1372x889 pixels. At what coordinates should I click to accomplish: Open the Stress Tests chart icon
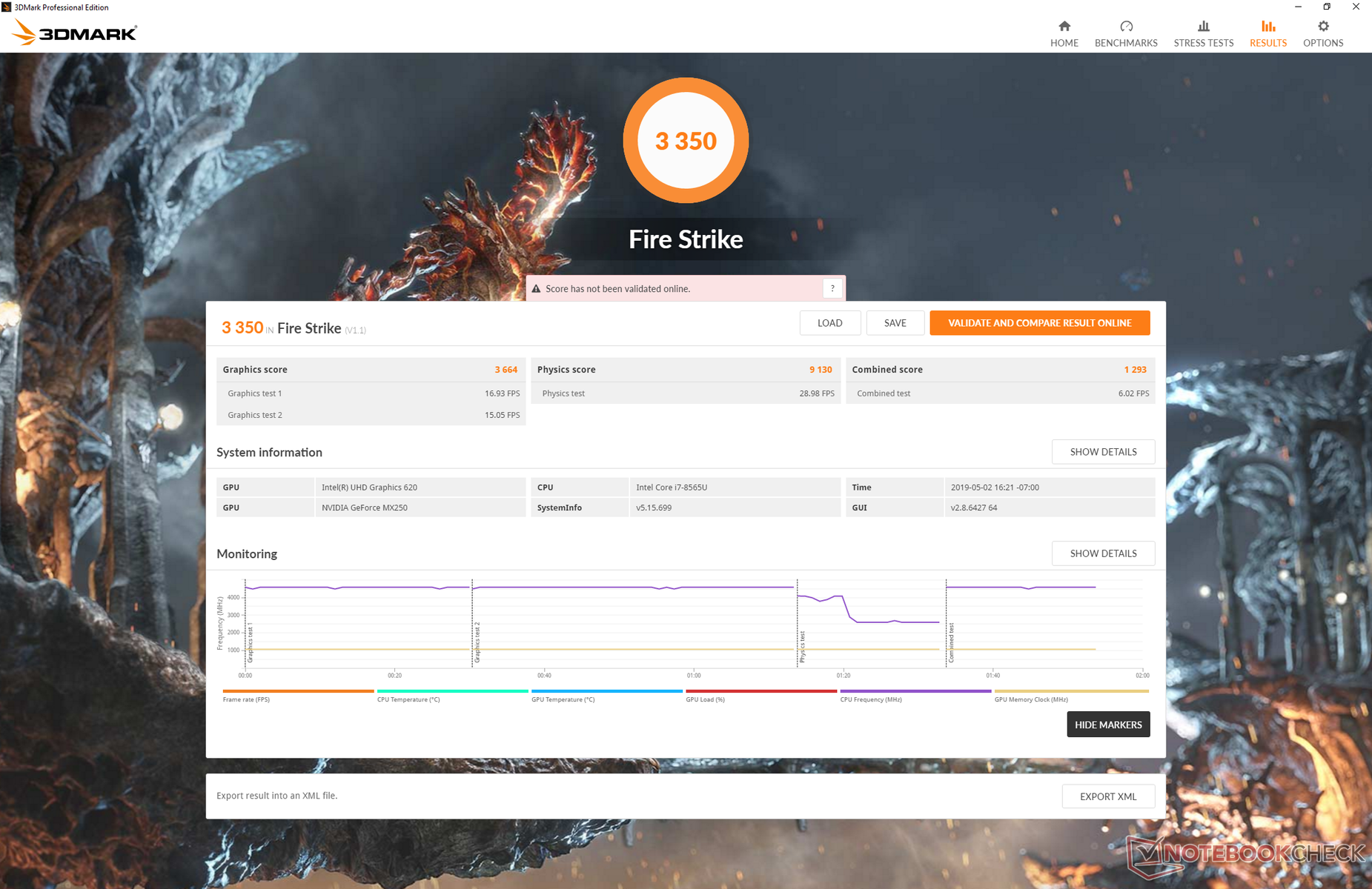(1204, 27)
